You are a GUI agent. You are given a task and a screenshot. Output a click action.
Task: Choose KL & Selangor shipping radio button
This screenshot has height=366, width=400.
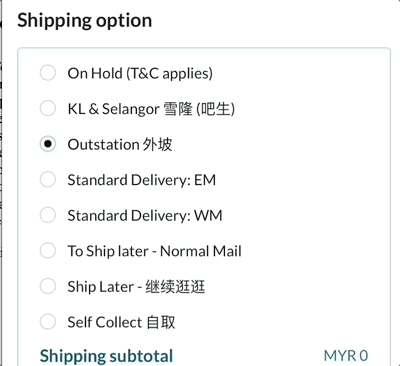tap(48, 108)
